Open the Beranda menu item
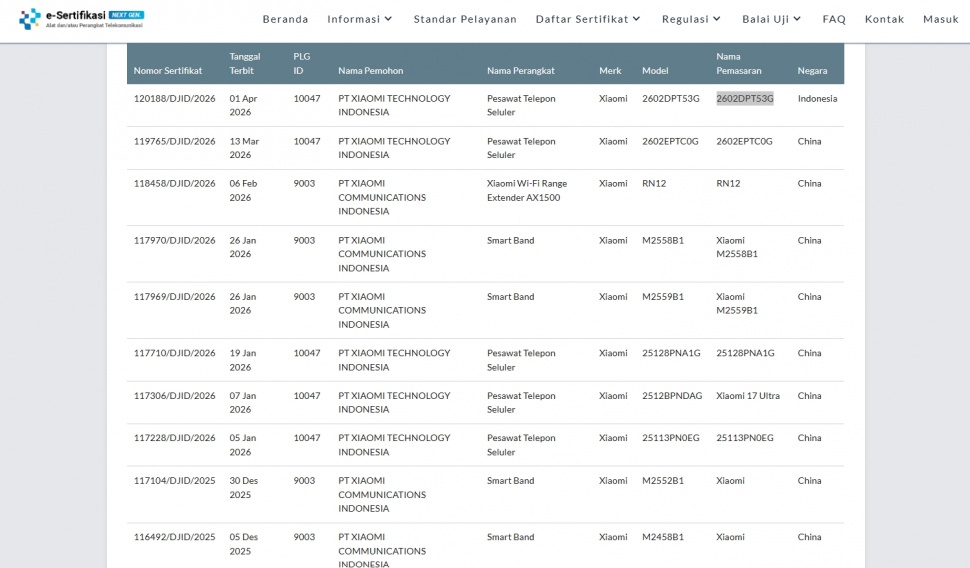This screenshot has height=568, width=970. [285, 19]
